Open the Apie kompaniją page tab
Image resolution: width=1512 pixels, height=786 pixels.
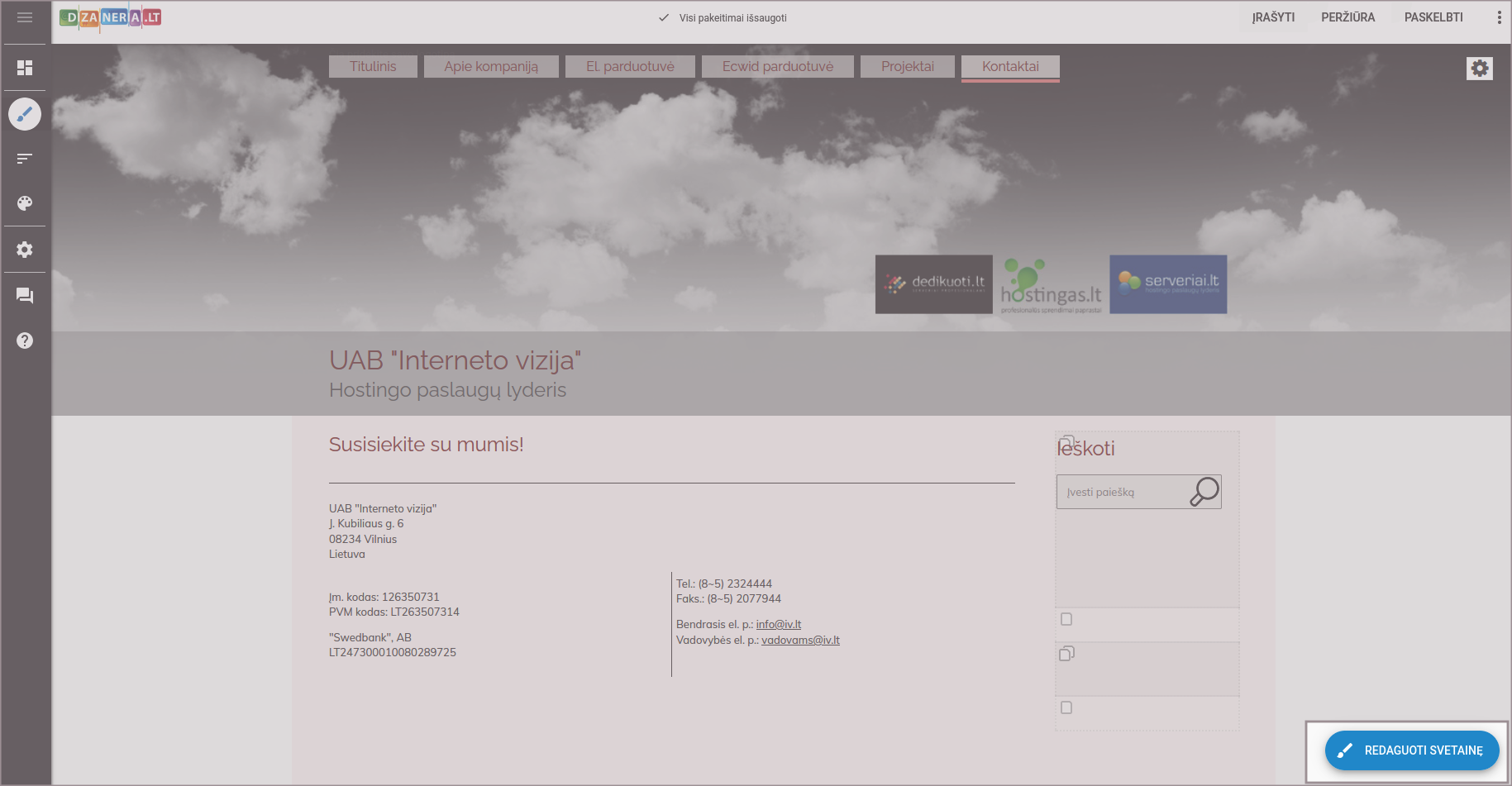coord(491,66)
